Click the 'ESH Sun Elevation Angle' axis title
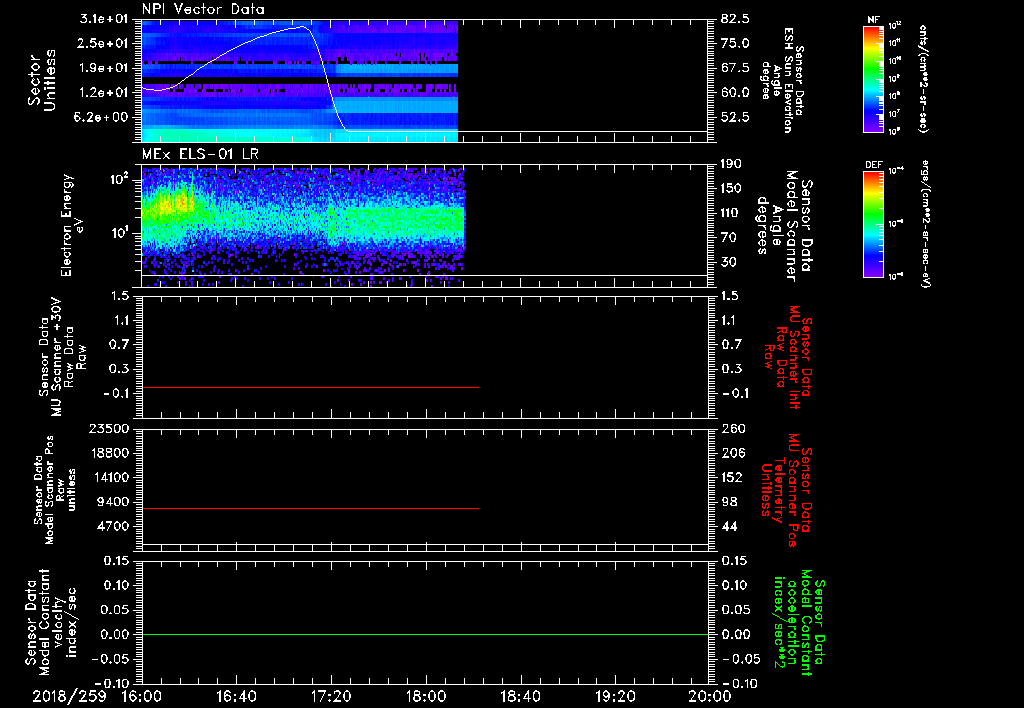Screen dimensions: 1024x708 (x=783, y=80)
